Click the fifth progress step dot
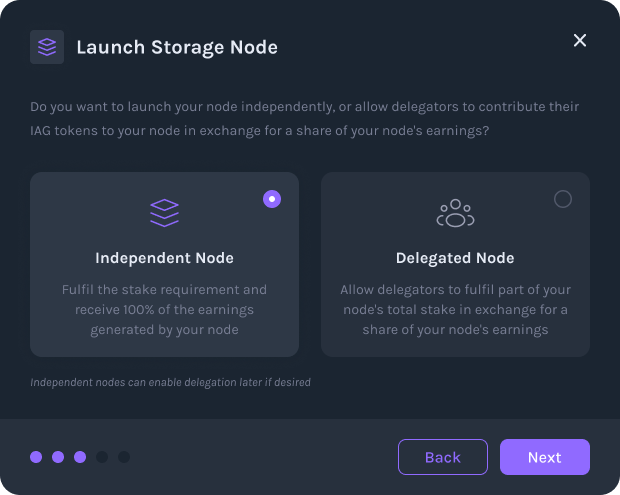This screenshot has width=620, height=495. click(124, 457)
